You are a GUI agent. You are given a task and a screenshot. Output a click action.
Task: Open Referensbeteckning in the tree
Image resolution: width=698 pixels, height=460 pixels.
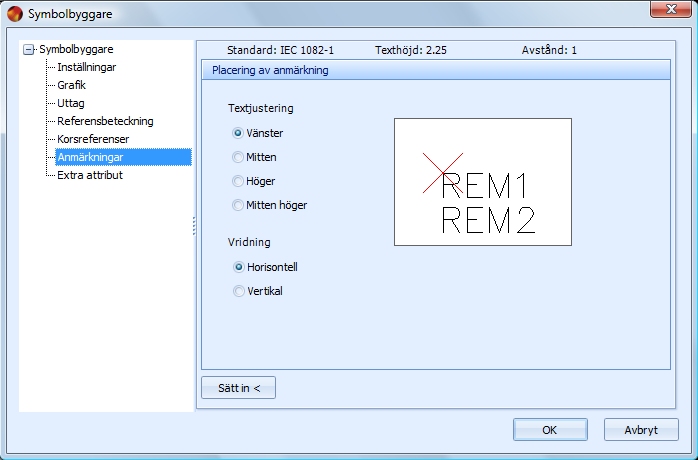105,121
